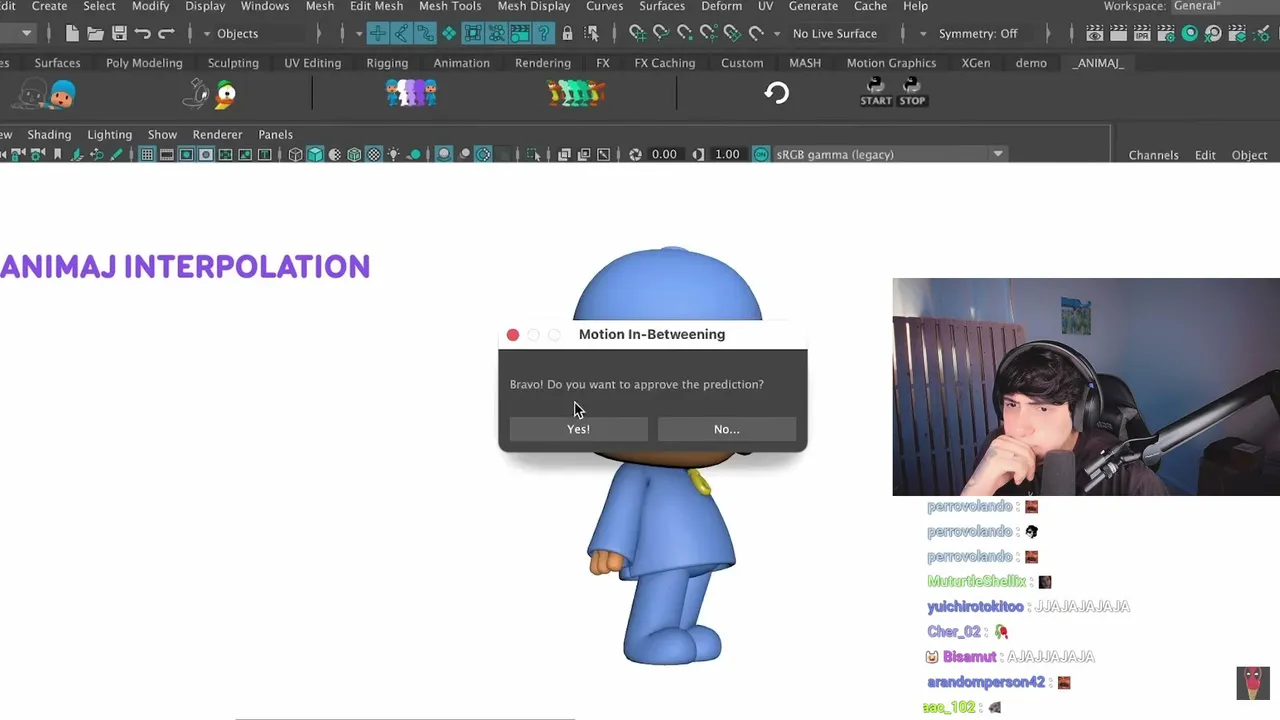The image size is (1280, 720).
Task: Toggle the miscellaneous selection mask (question mark)
Action: [545, 33]
